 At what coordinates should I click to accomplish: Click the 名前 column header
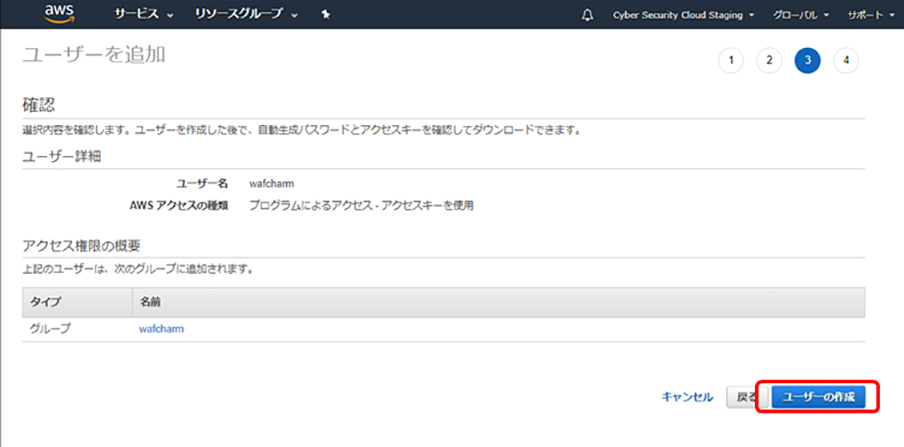[x=151, y=301]
